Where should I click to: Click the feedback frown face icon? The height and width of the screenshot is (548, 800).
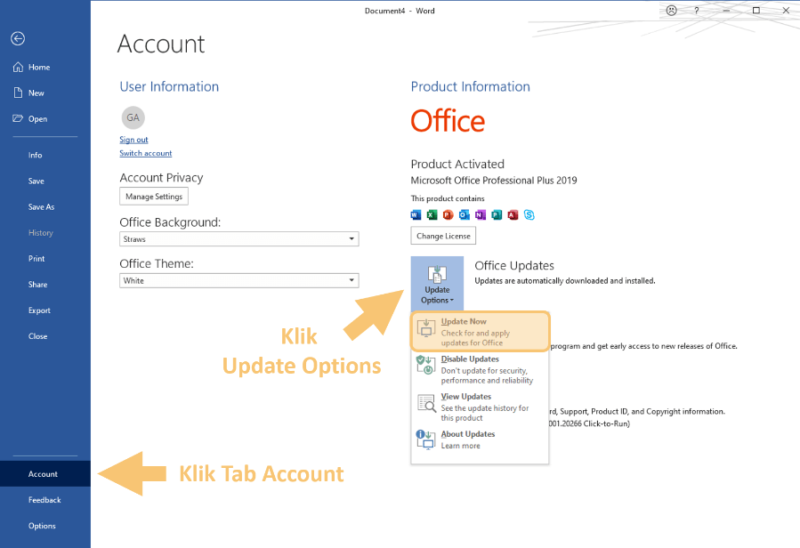(671, 10)
